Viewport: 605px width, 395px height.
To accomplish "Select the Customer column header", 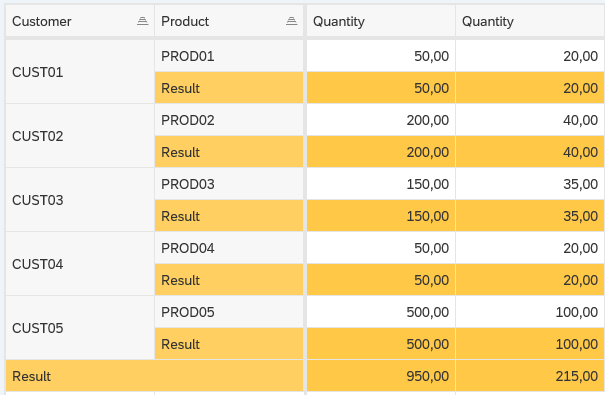I will (x=80, y=21).
